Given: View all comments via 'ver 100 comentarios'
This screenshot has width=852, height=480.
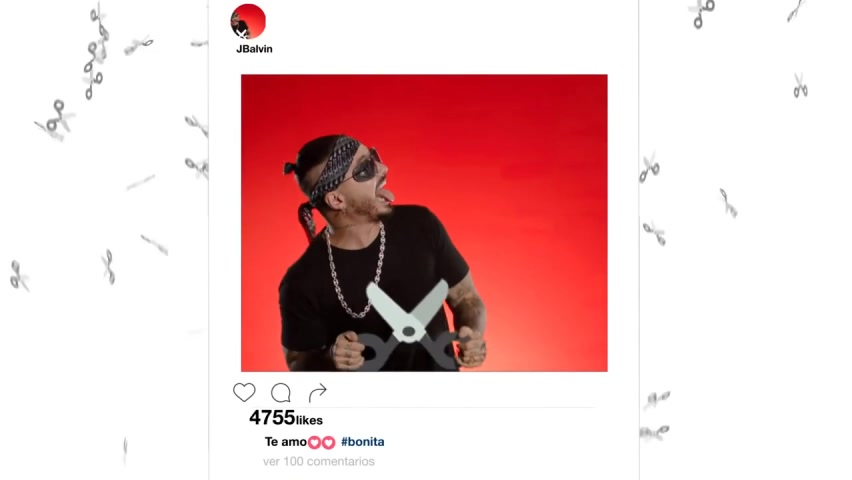Looking at the screenshot, I should pyautogui.click(x=319, y=462).
